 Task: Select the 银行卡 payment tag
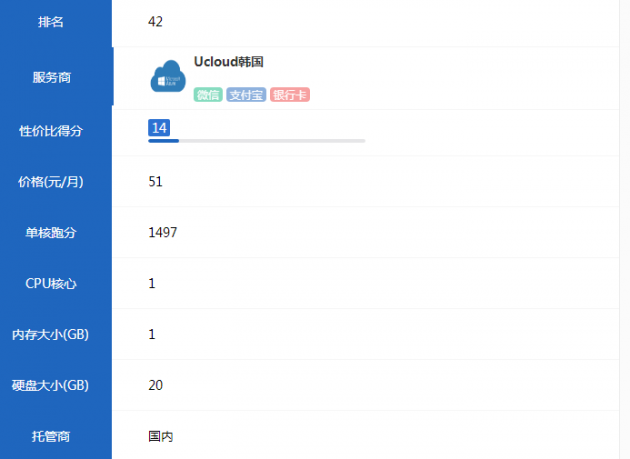(x=290, y=95)
